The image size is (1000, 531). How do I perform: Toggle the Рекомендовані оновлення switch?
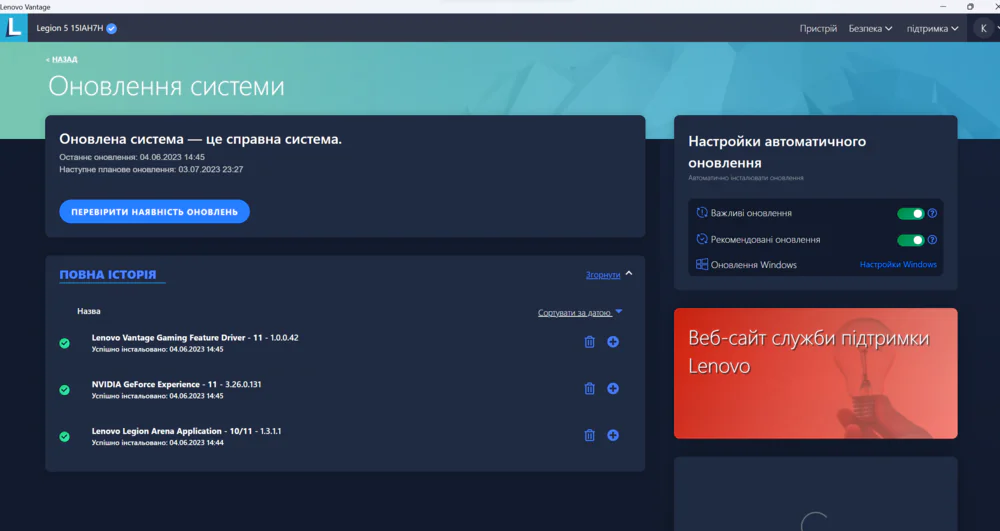pyautogui.click(x=911, y=240)
